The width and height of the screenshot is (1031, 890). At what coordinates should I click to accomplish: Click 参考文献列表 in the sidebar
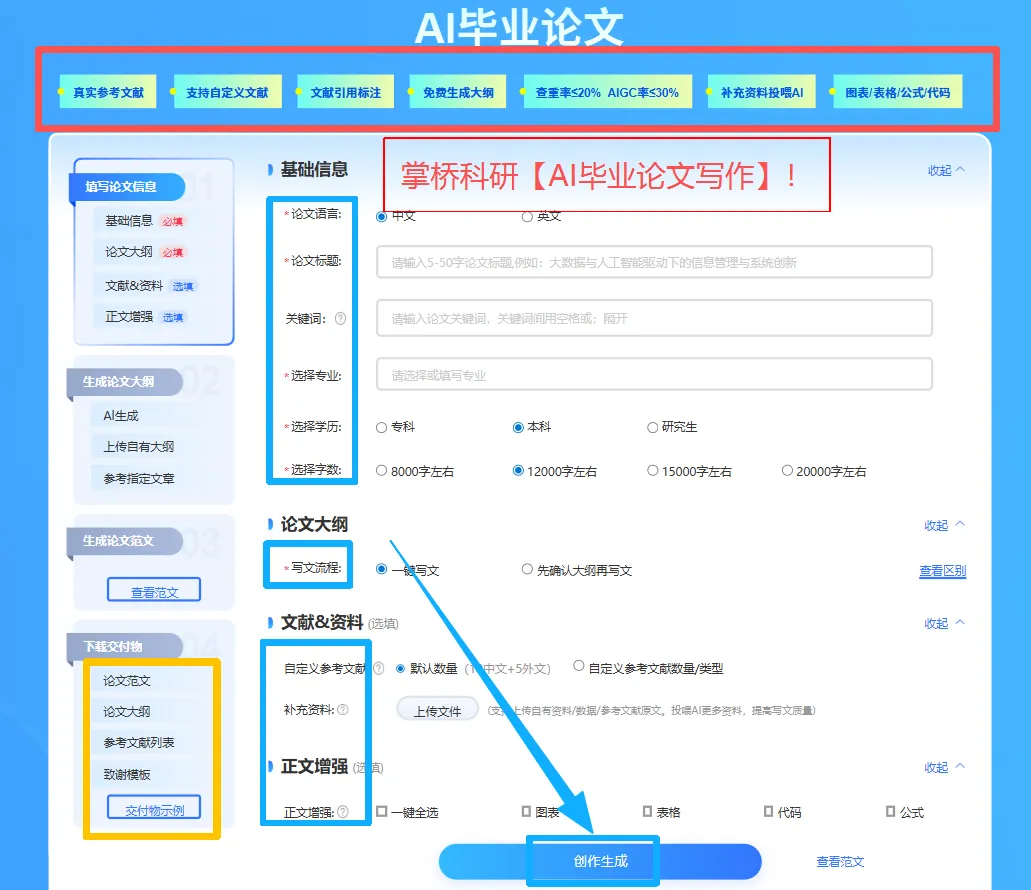click(139, 743)
